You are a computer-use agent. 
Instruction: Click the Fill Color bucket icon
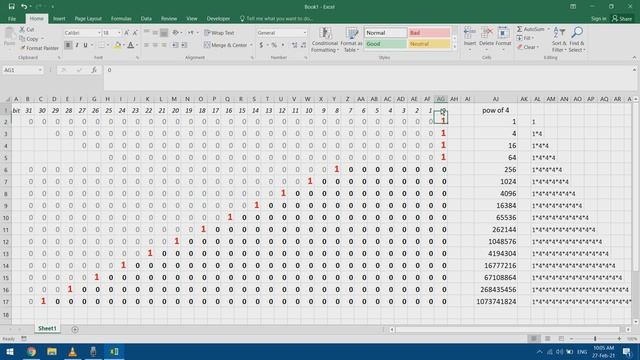tap(117, 45)
